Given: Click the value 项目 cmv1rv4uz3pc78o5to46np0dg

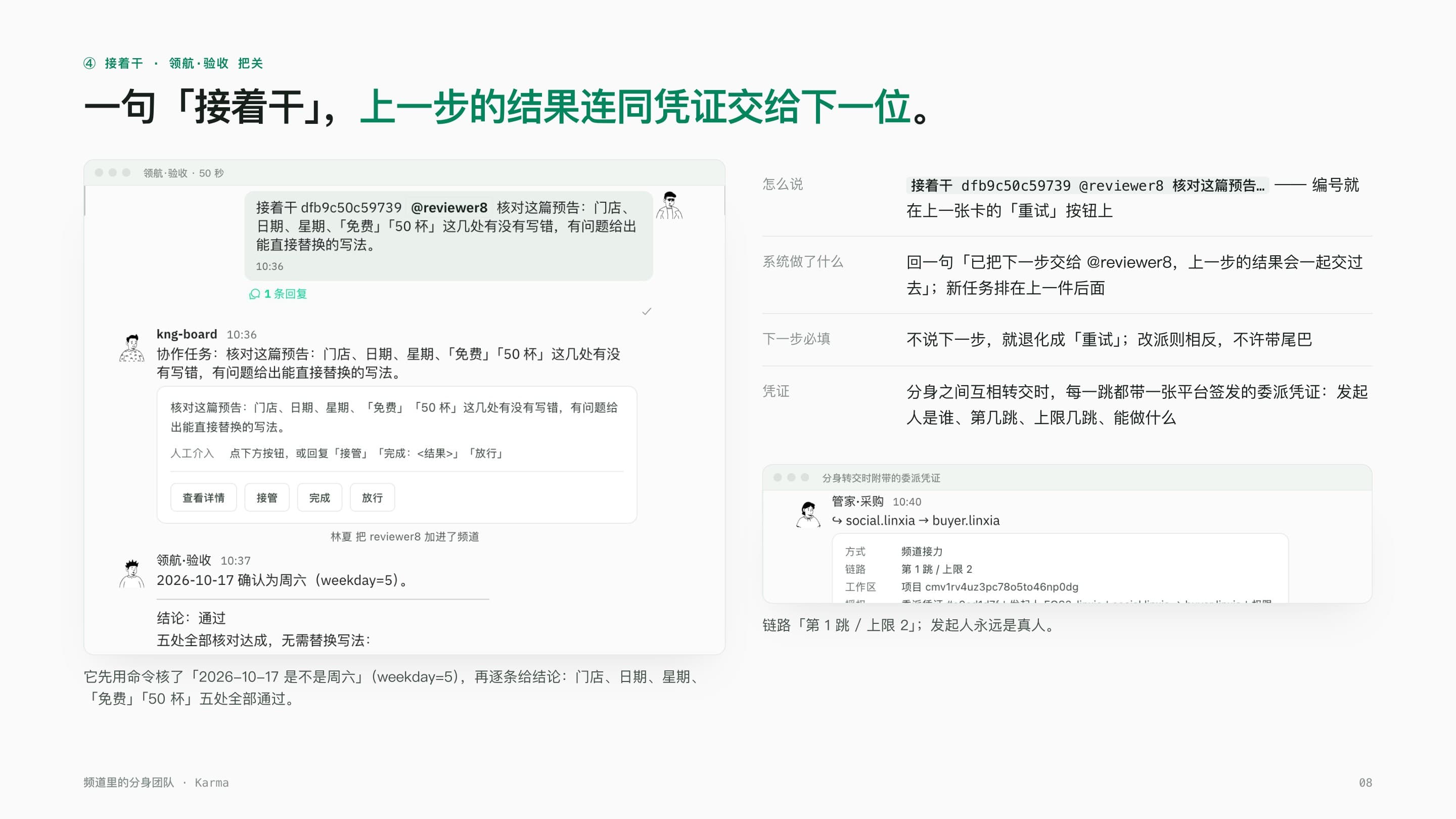Looking at the screenshot, I should click(990, 586).
